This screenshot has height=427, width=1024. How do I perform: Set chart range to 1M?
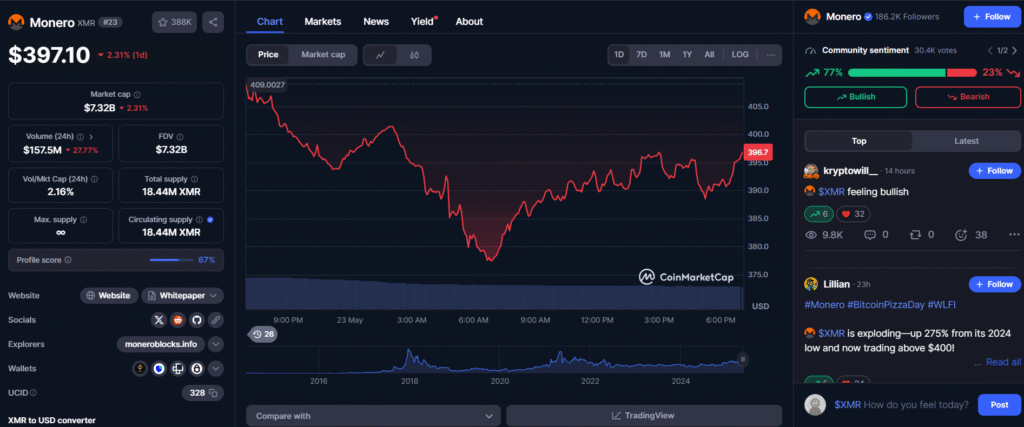coord(664,55)
